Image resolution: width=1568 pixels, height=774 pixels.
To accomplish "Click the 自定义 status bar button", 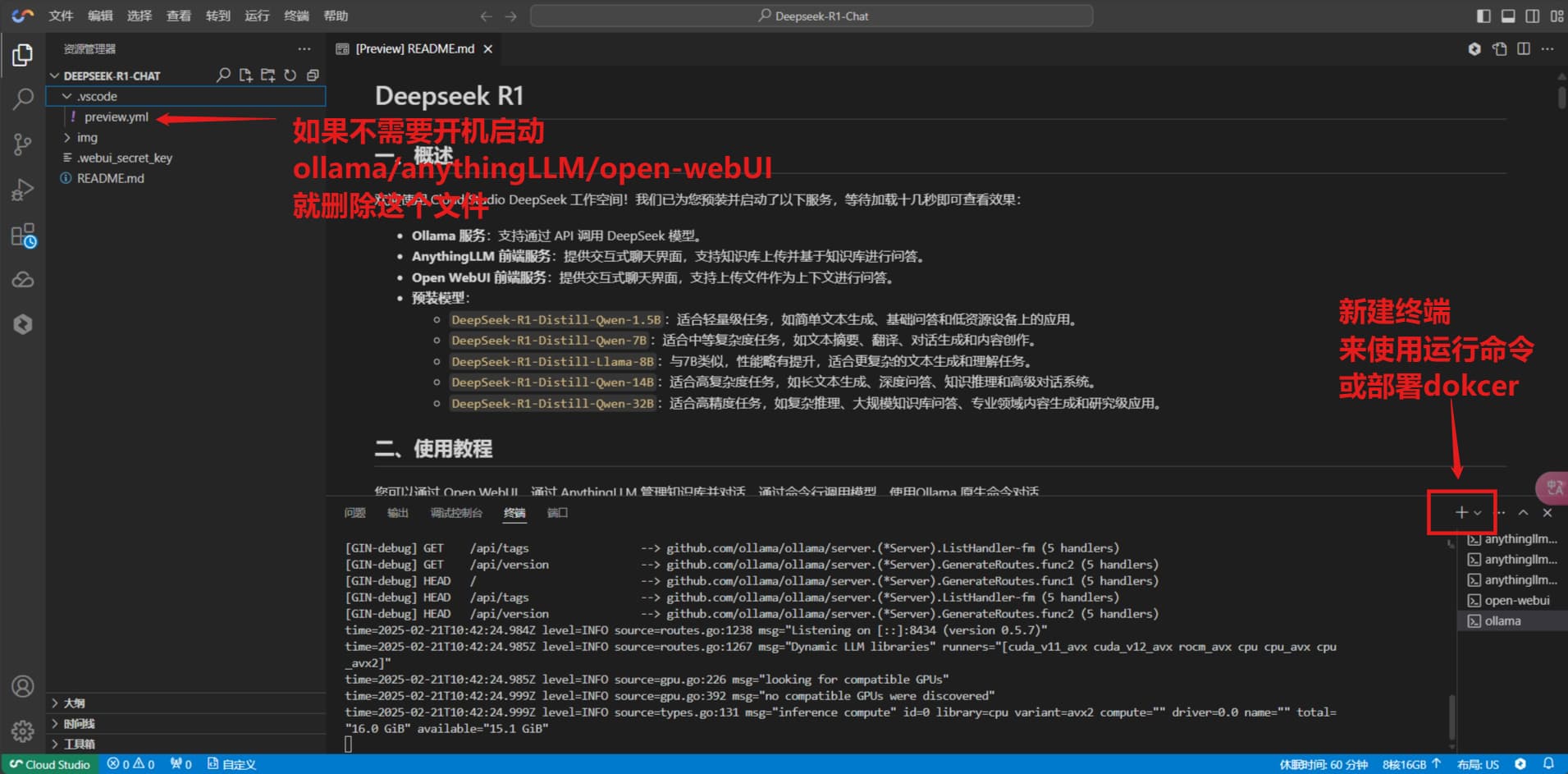I will pyautogui.click(x=231, y=764).
